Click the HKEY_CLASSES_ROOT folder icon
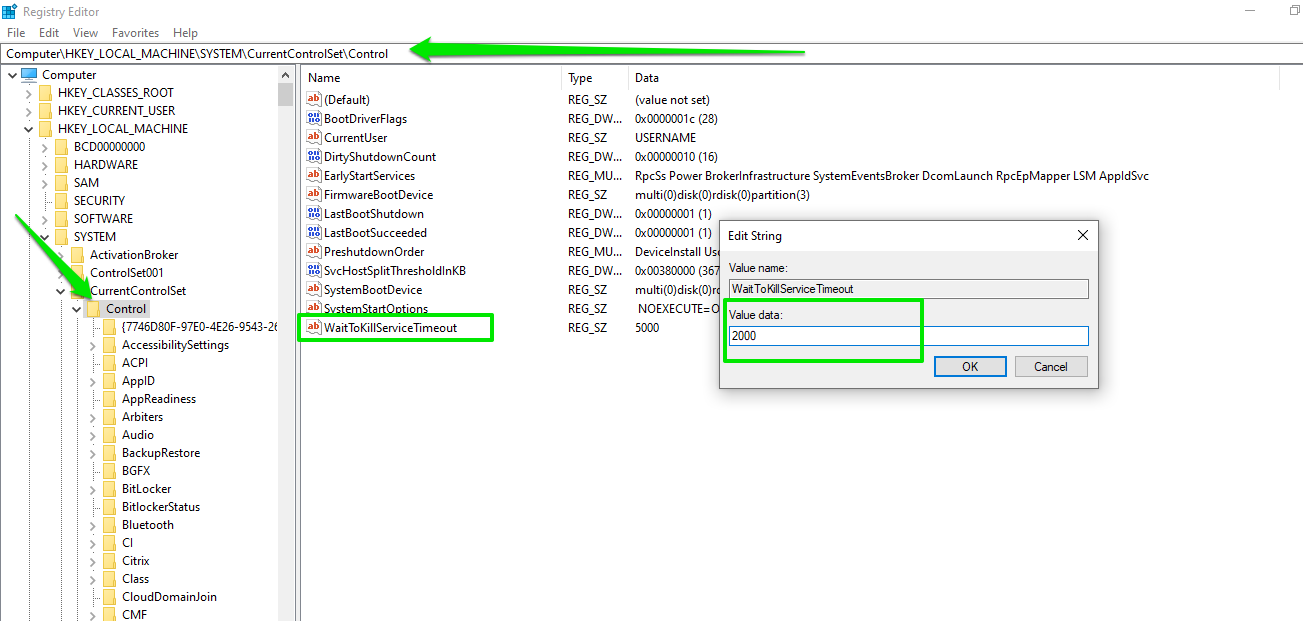1303x621 pixels. pyautogui.click(x=46, y=93)
